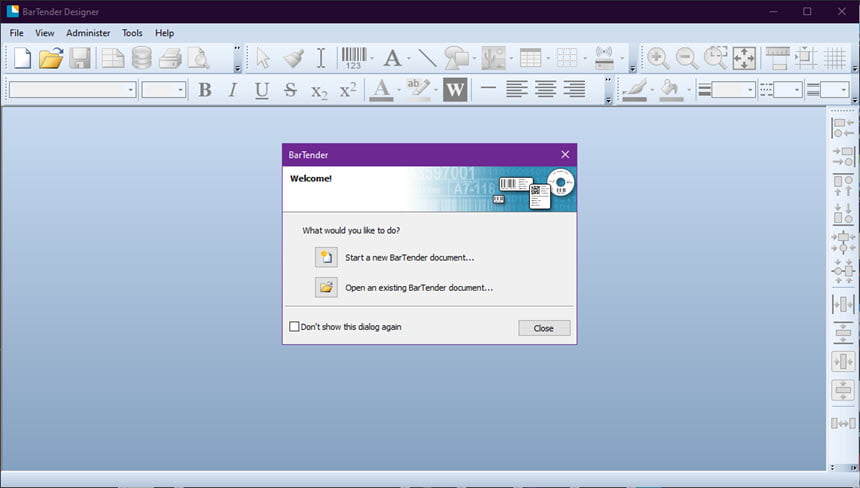Click the fill color bucket swatch

[x=670, y=90]
